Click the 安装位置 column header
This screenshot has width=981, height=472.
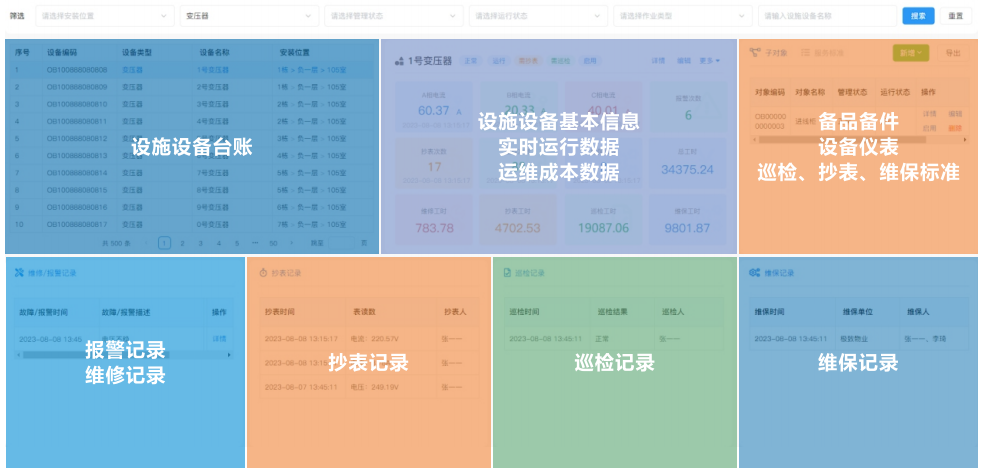point(294,53)
